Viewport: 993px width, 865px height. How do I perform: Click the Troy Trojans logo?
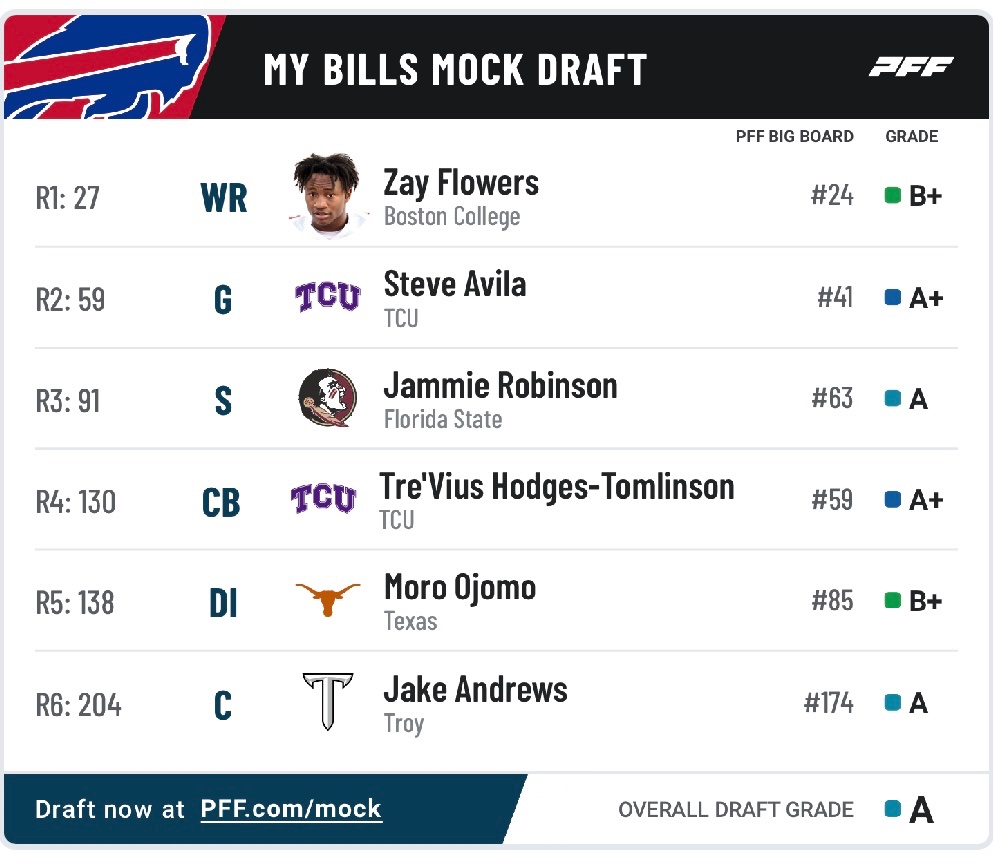(x=327, y=701)
